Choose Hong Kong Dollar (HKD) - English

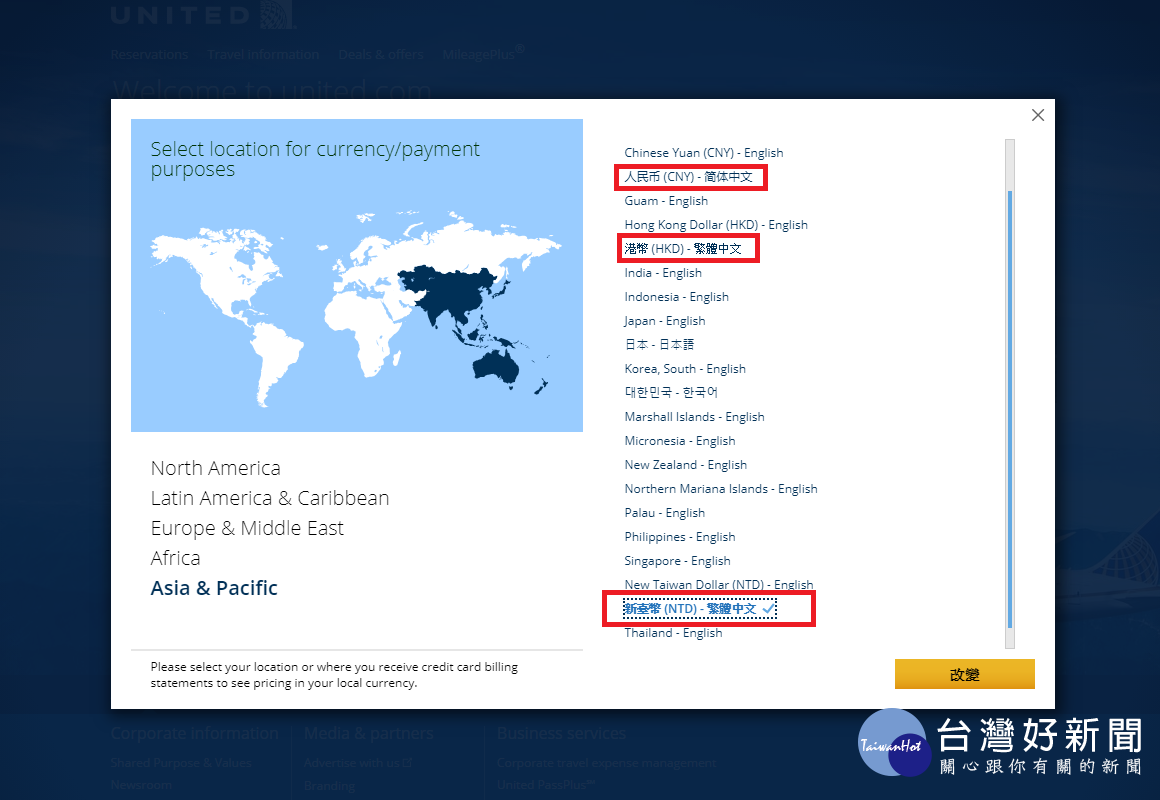pyautogui.click(x=715, y=225)
